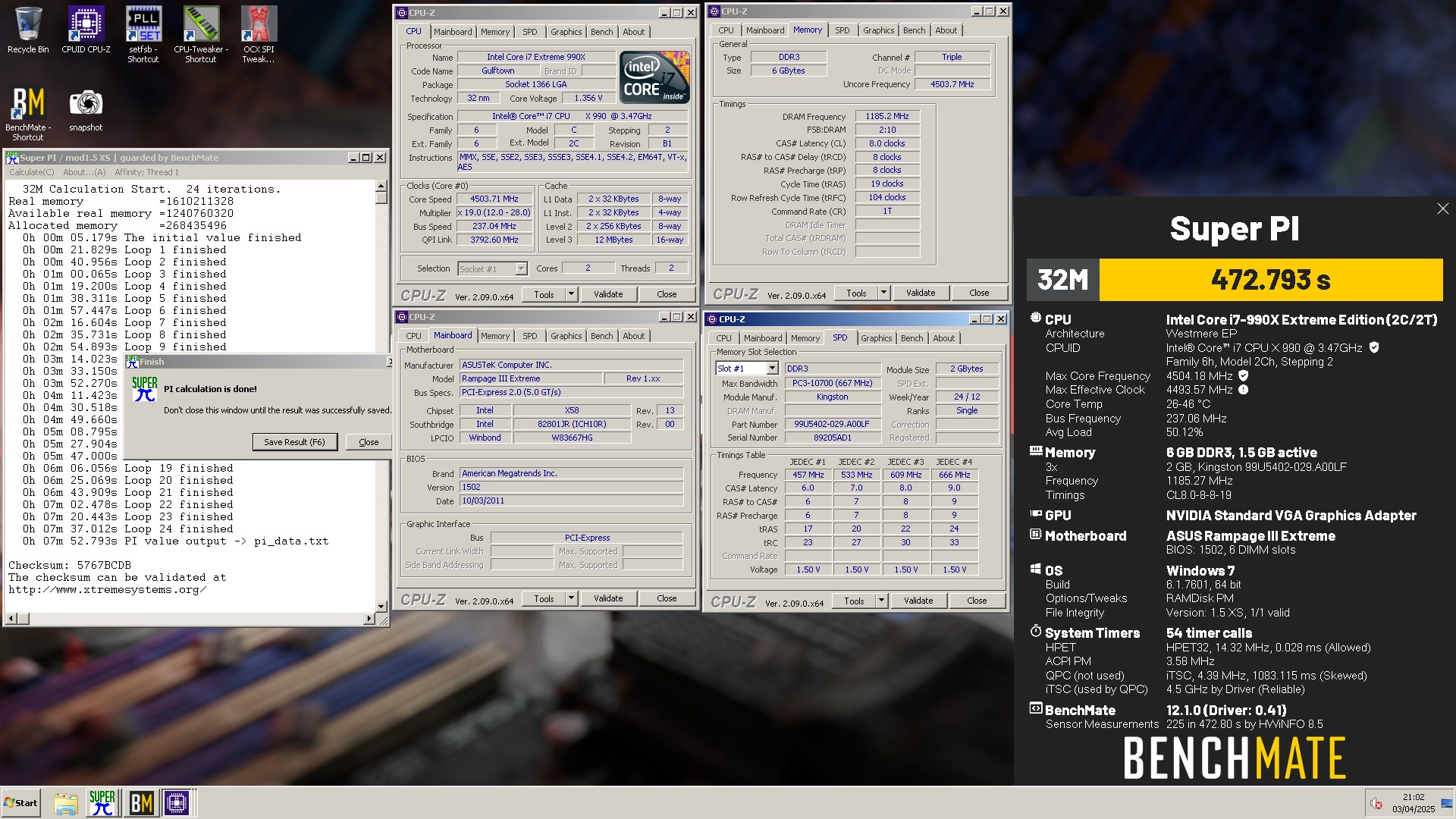Click the Part Number field in SPD
1456x819 pixels.
click(831, 424)
